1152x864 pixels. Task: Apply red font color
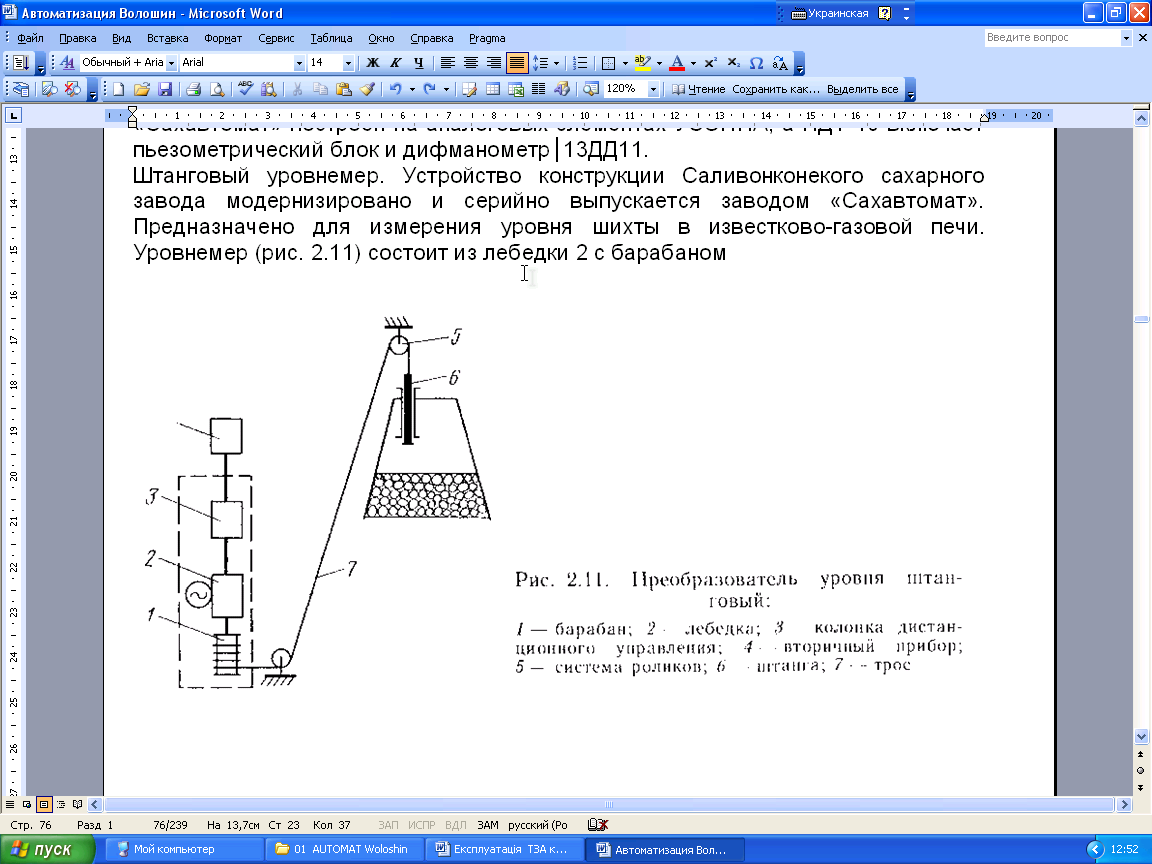click(677, 63)
